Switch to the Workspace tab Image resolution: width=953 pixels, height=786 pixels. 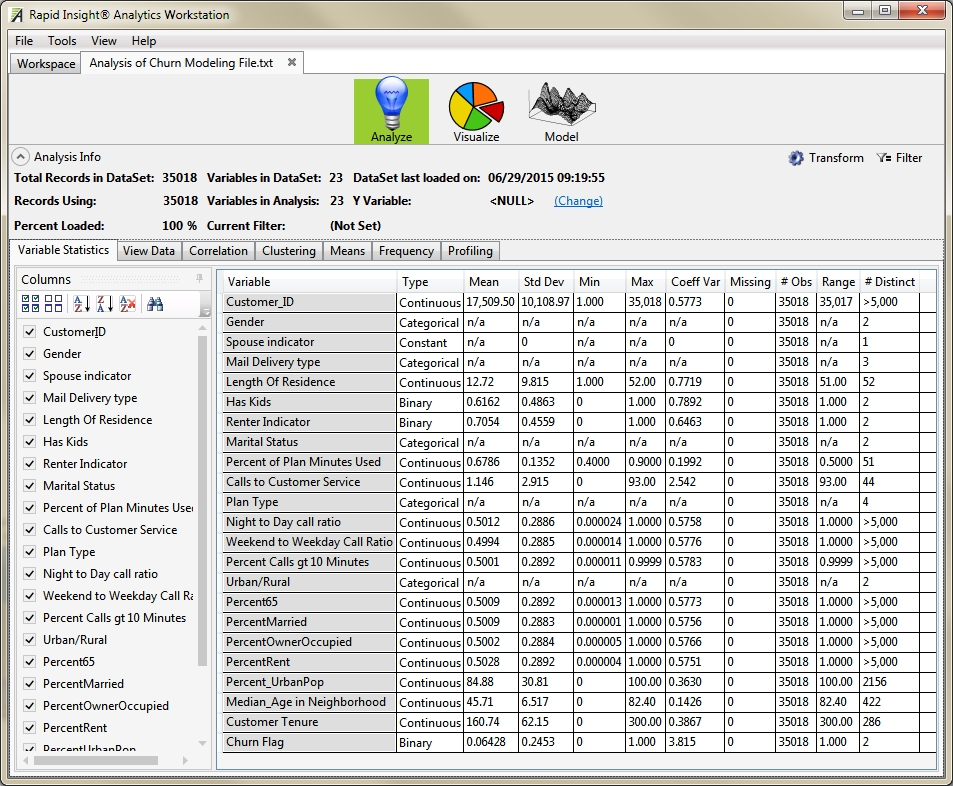46,64
